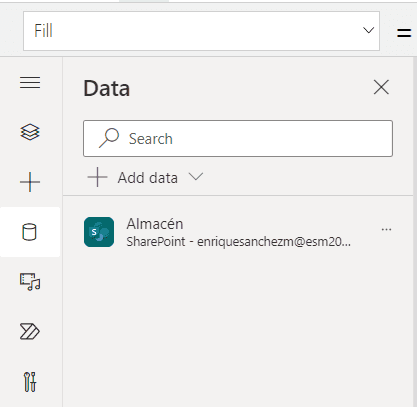This screenshot has width=417, height=407.
Task: Focus the Search data input field
Action: click(238, 138)
